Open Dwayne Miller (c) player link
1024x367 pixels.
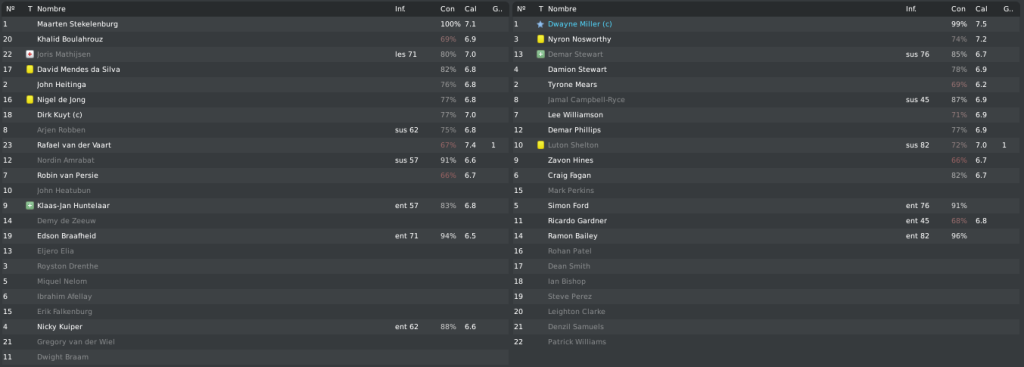580,24
